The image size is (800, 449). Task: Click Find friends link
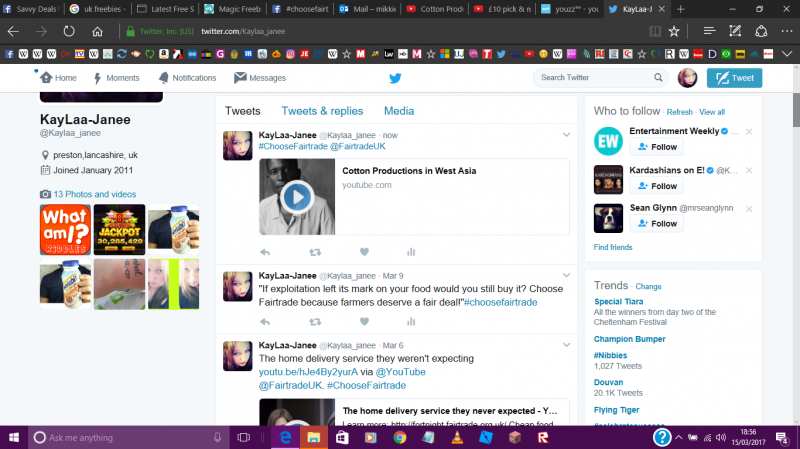[x=613, y=247]
